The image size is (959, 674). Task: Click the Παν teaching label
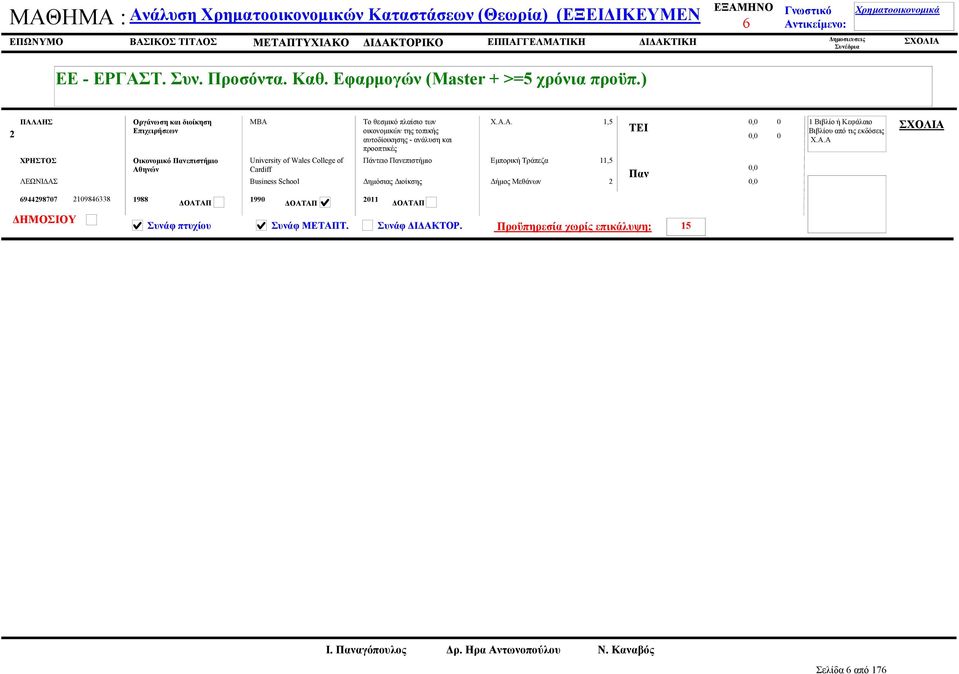(639, 174)
